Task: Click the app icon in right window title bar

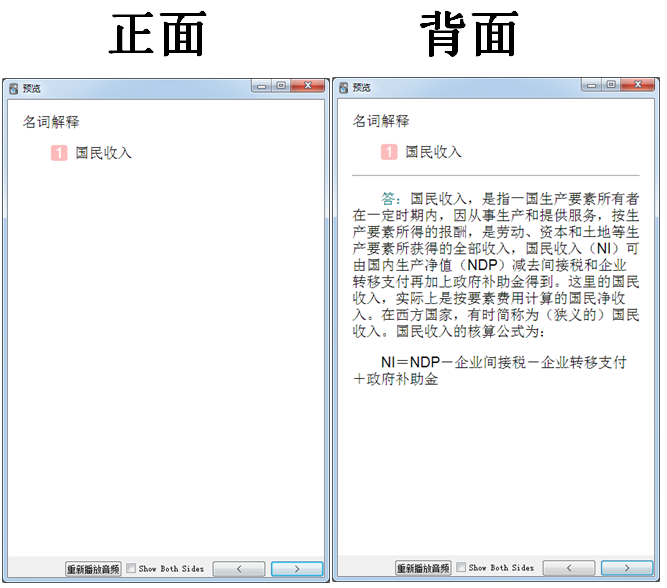Action: pos(344,88)
